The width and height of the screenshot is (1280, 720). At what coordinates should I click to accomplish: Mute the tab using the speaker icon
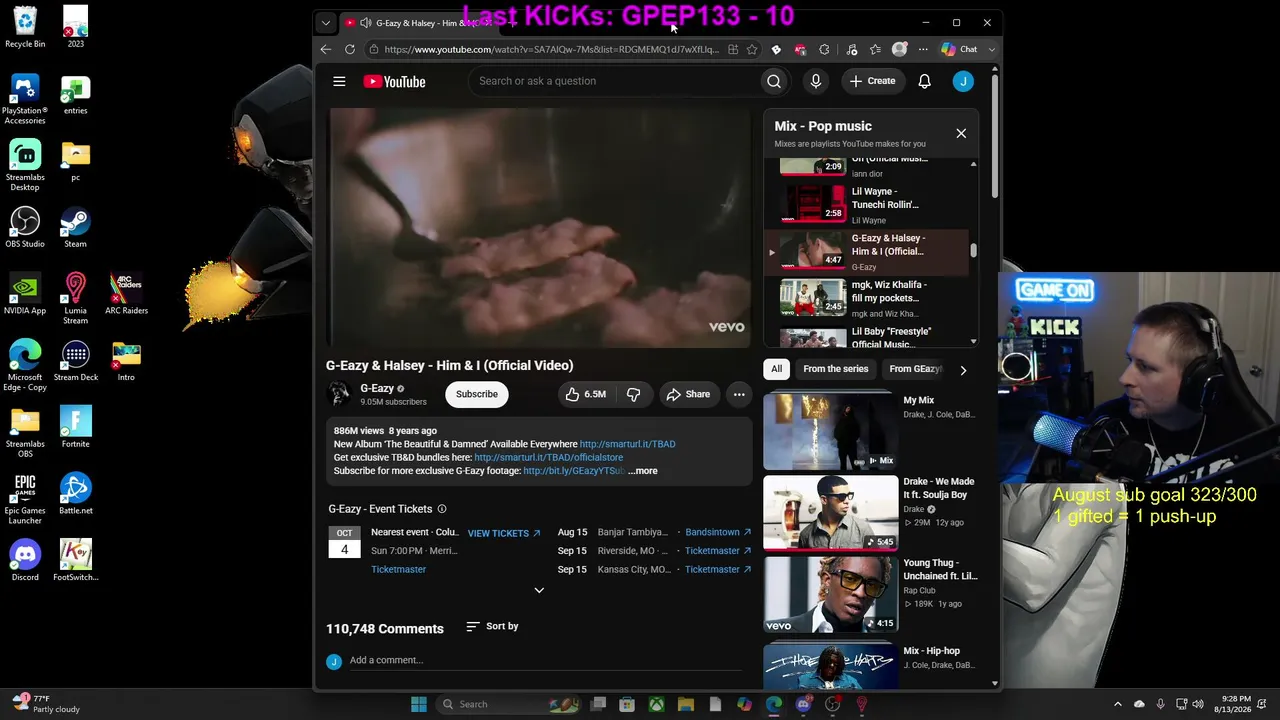pos(365,23)
